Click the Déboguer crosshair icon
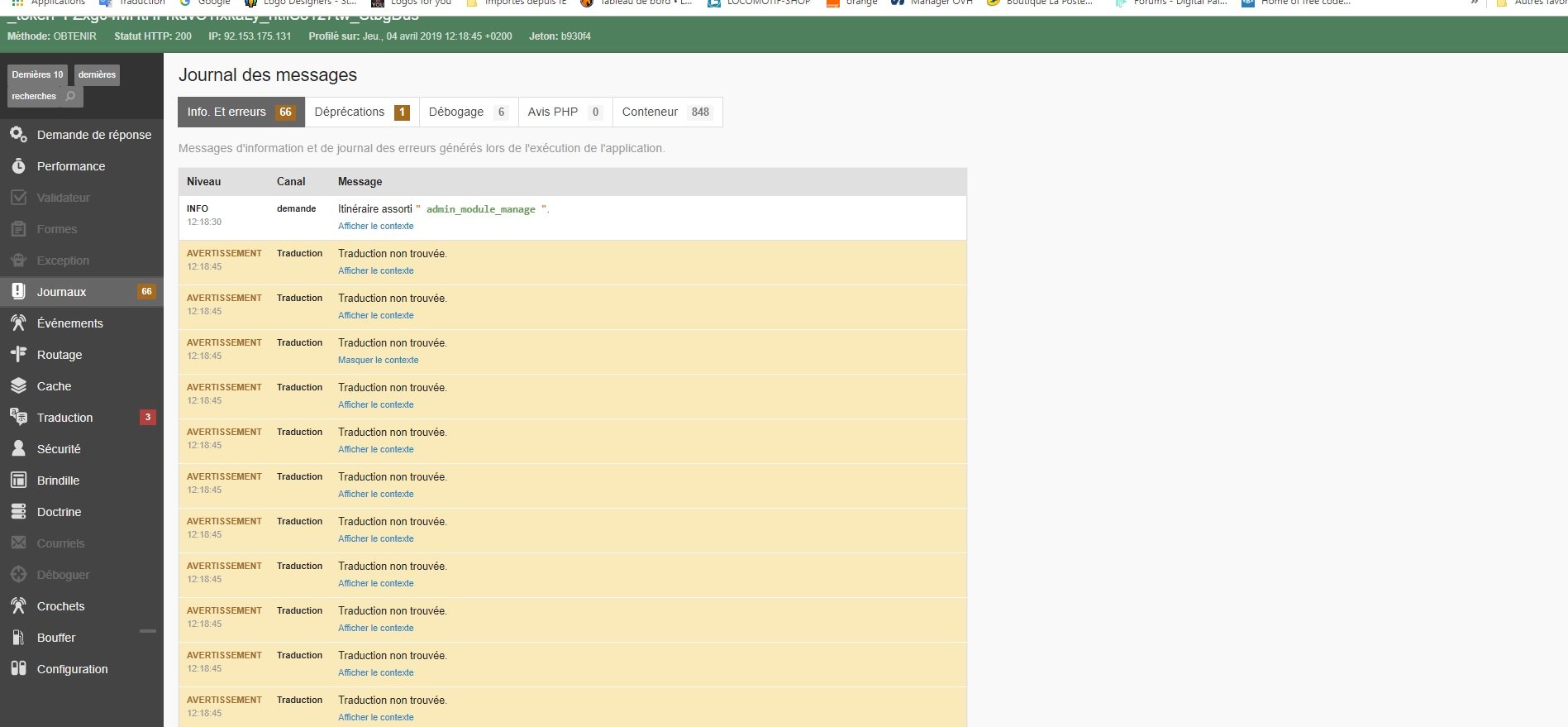1568x727 pixels. point(18,574)
